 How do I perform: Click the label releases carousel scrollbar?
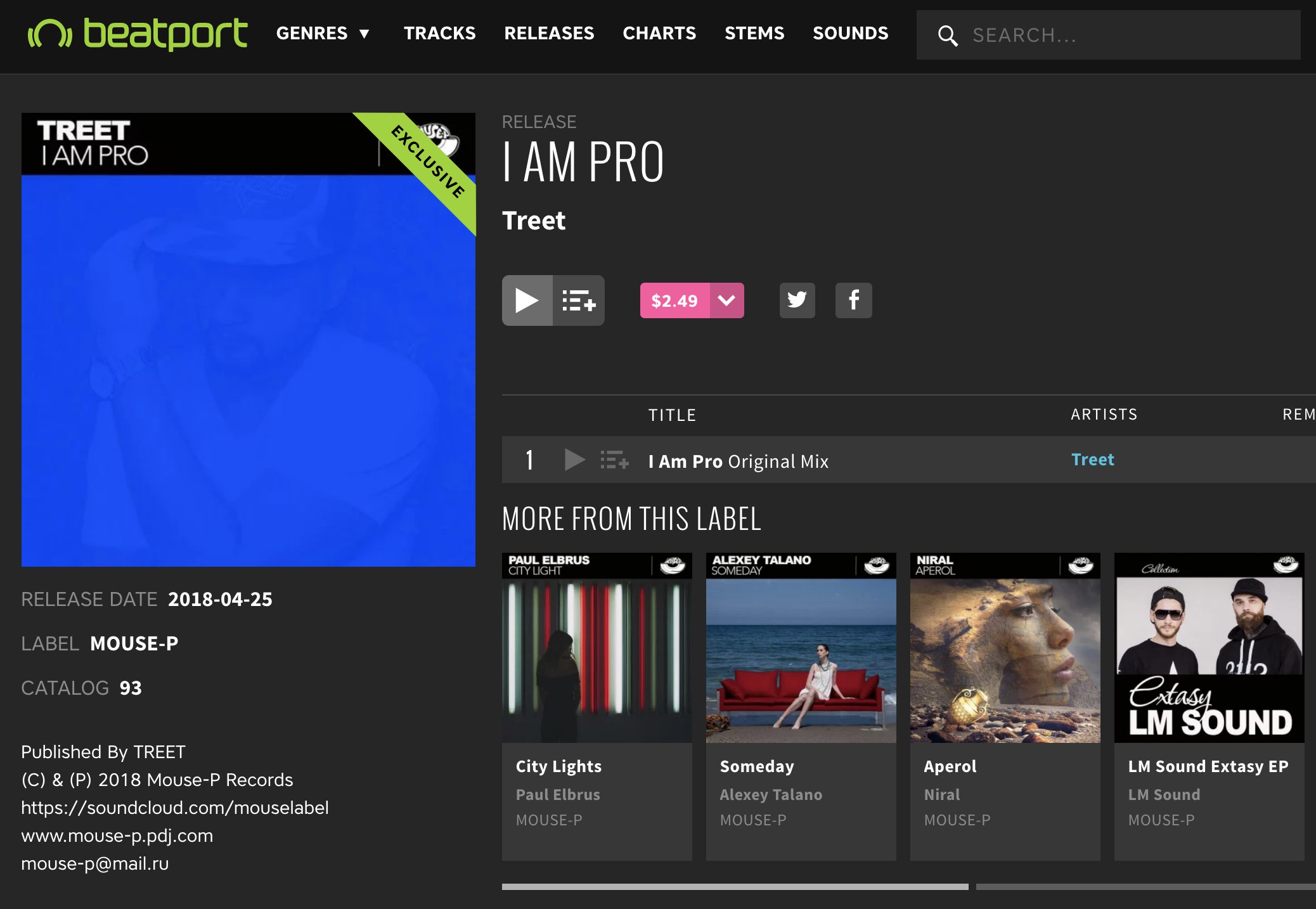pos(735,887)
